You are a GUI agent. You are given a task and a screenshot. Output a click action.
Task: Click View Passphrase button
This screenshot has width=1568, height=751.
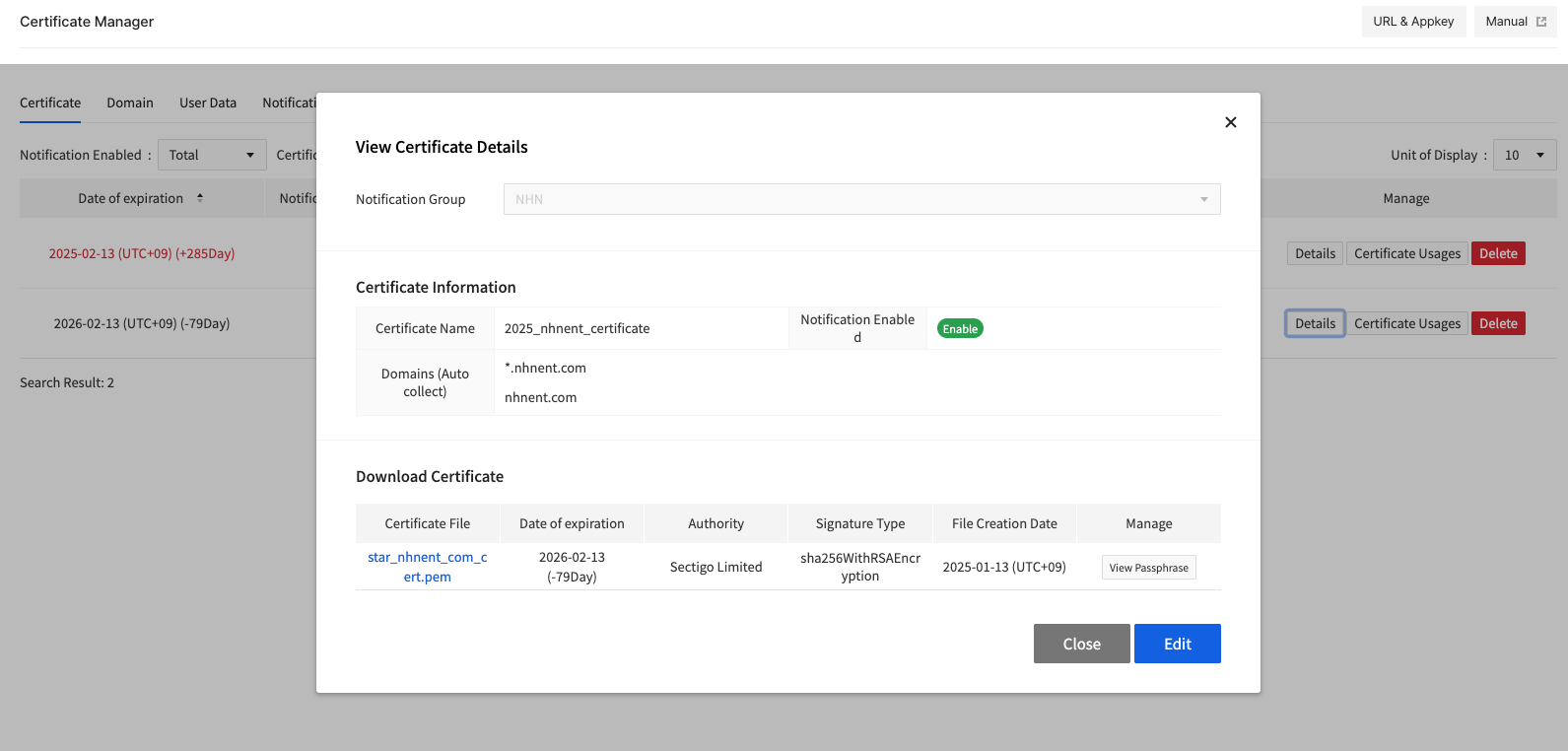click(1148, 568)
